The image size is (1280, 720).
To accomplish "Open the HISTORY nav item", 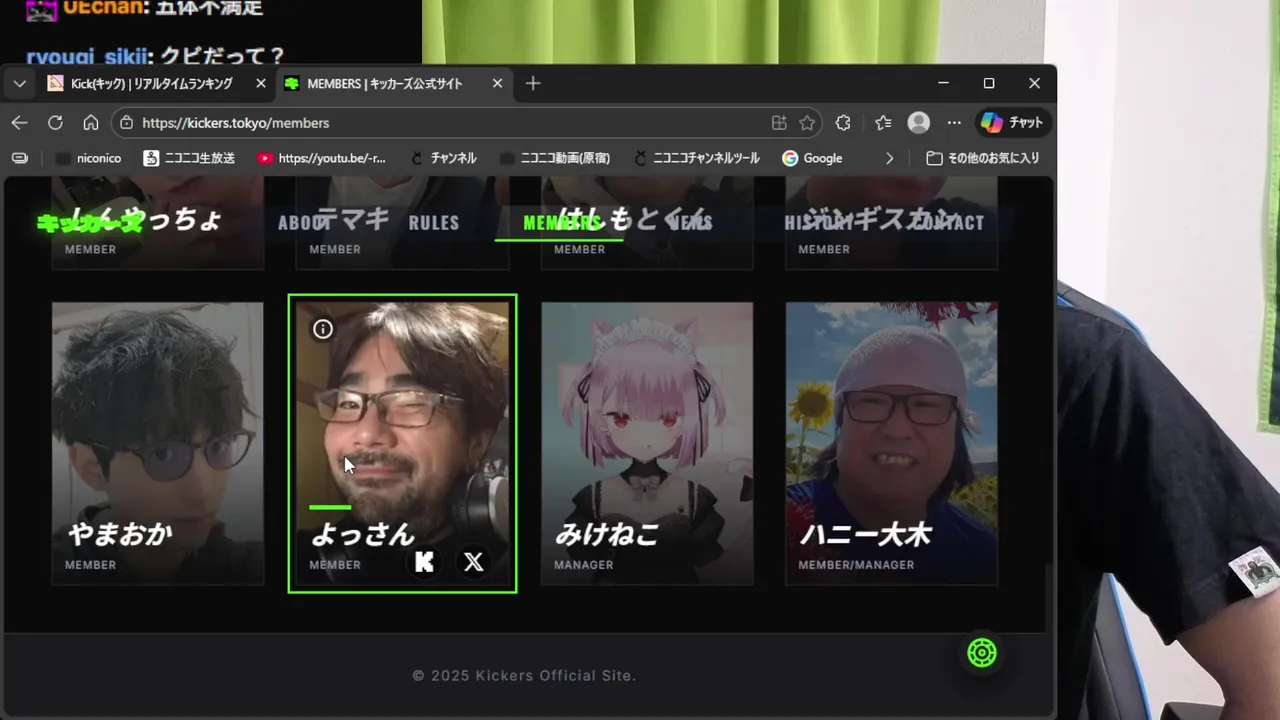I will tap(819, 223).
